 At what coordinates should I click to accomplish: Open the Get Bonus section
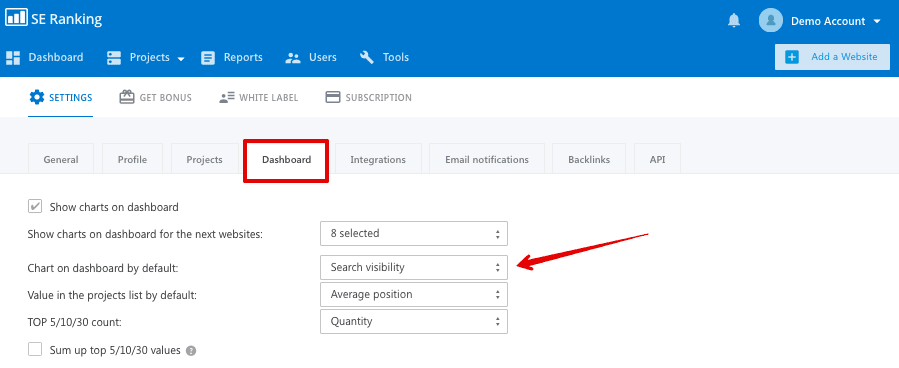[x=155, y=97]
